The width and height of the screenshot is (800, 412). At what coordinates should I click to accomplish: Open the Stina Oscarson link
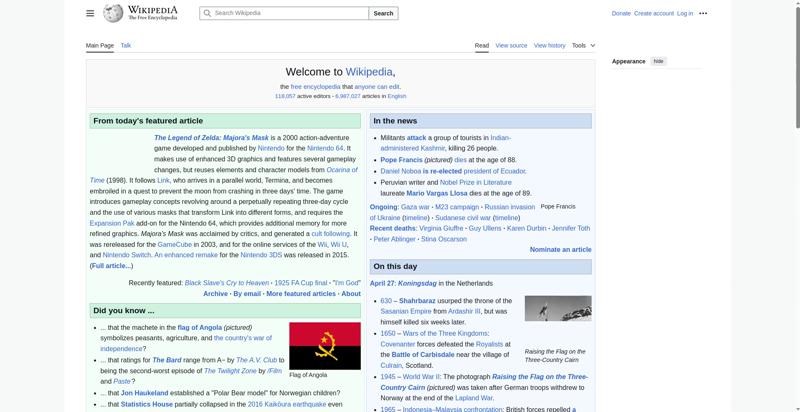tap(444, 239)
